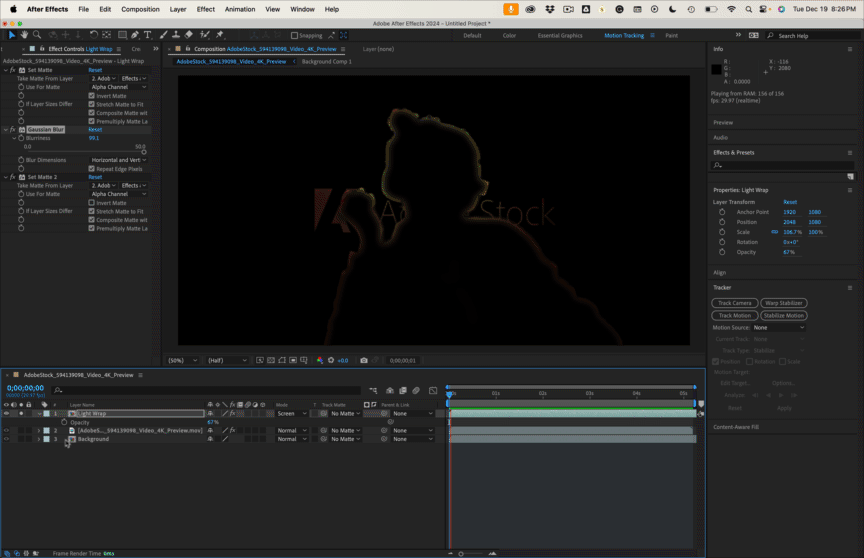Click the Effects & Presets search field
This screenshot has height=558, width=864.
point(781,165)
